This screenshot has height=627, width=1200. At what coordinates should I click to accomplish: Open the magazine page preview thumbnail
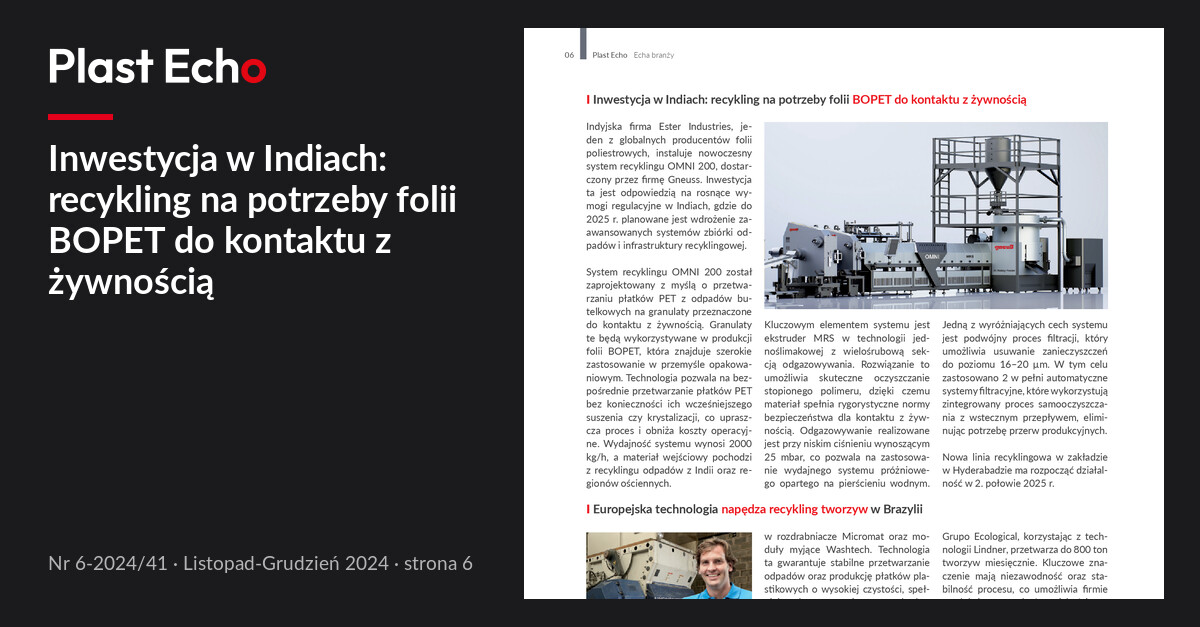pos(844,314)
